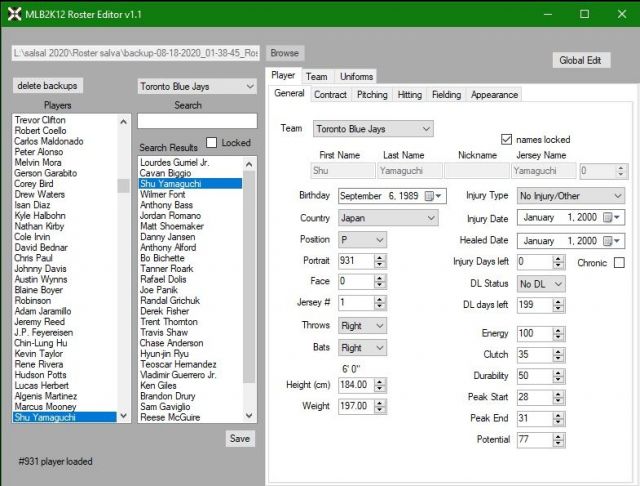Open the Injury Type dropdown
This screenshot has height=486, width=640.
pos(571,196)
